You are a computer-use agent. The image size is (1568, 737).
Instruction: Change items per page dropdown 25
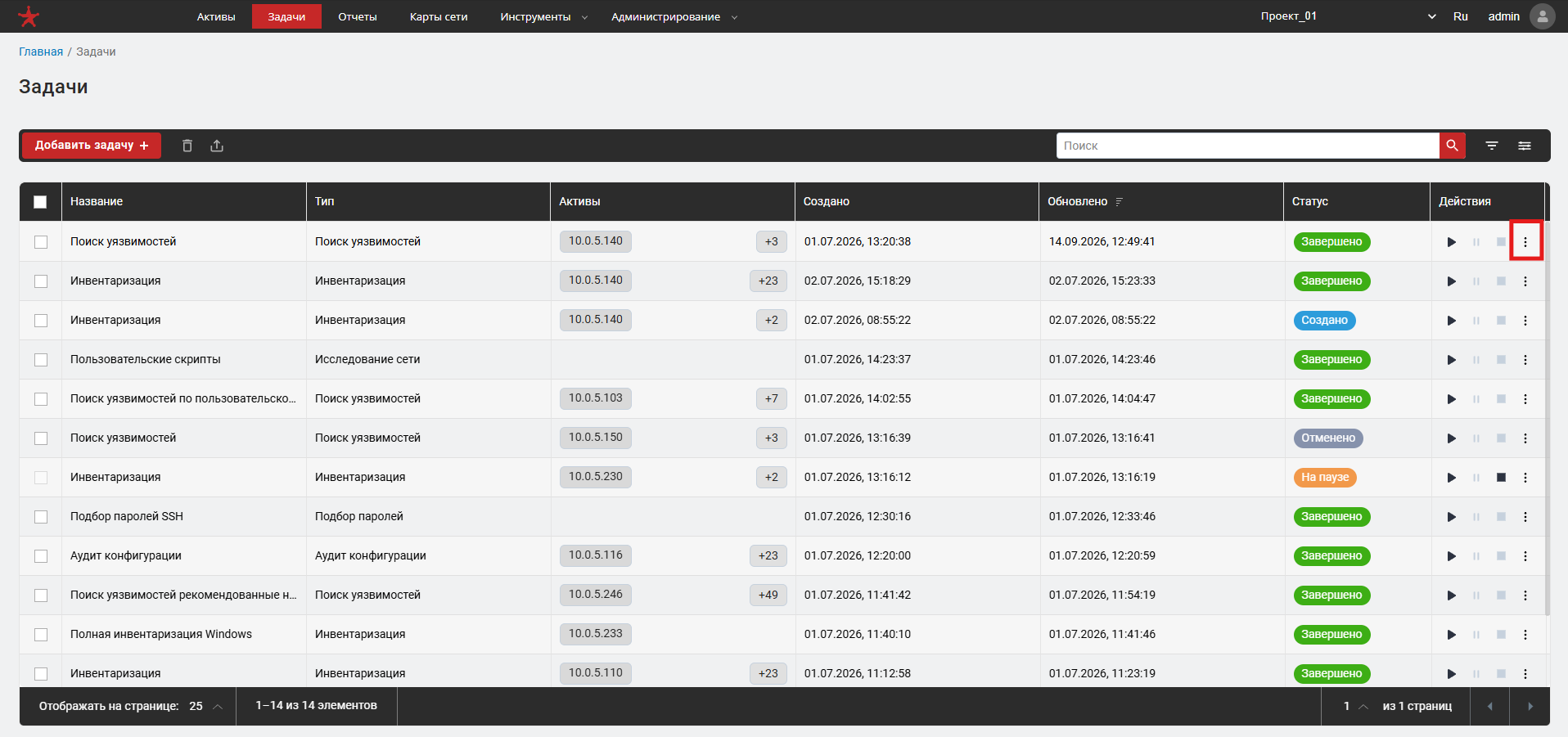[205, 706]
